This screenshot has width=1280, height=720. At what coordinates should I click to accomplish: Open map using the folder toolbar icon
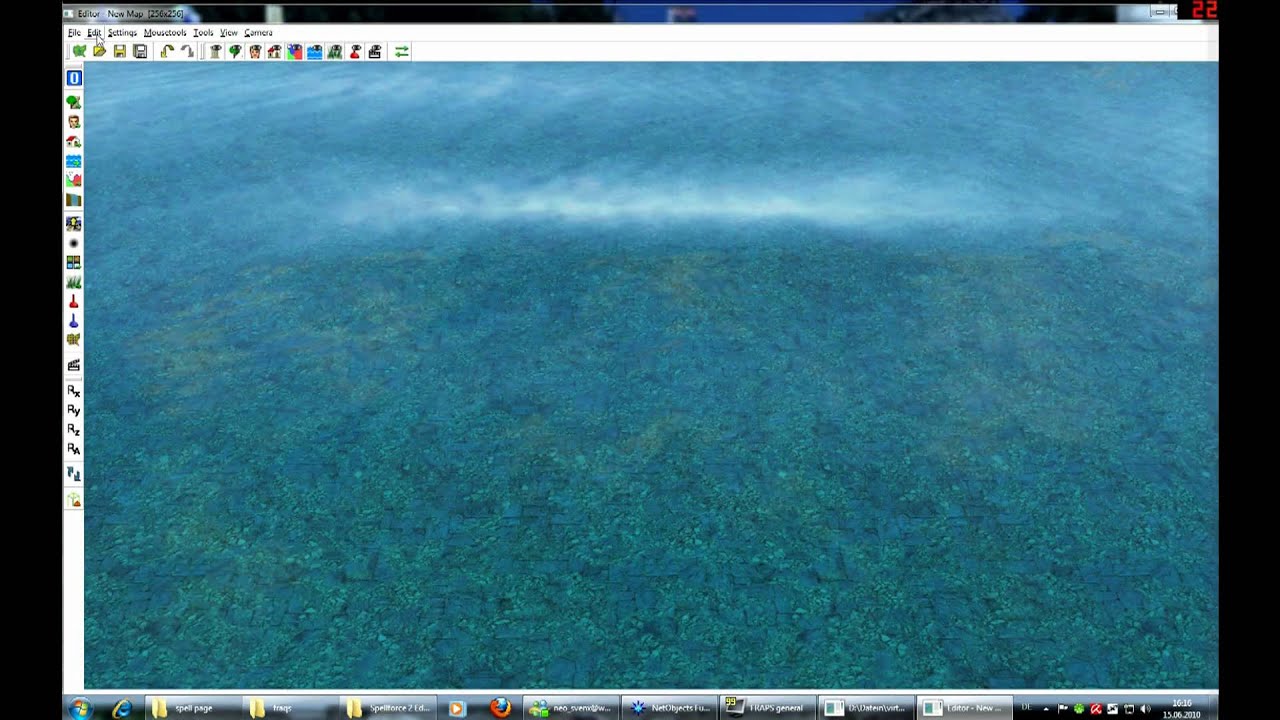click(99, 51)
